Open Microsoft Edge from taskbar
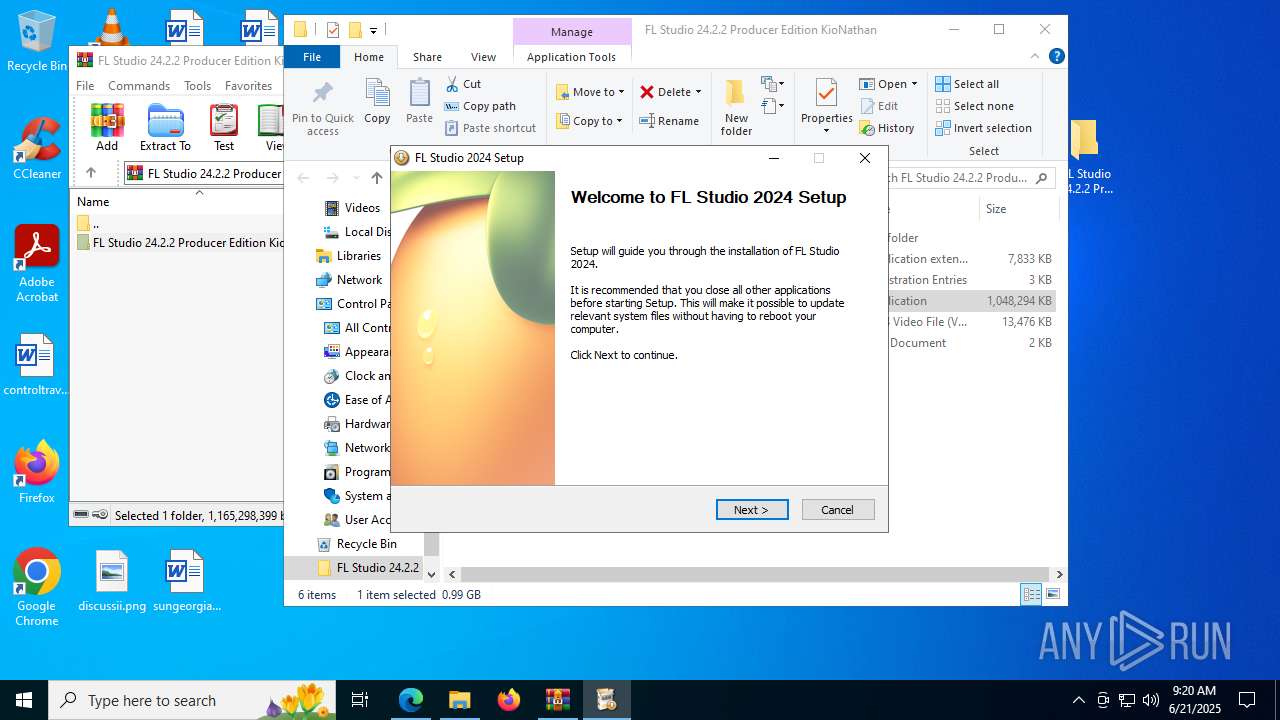 [x=411, y=700]
